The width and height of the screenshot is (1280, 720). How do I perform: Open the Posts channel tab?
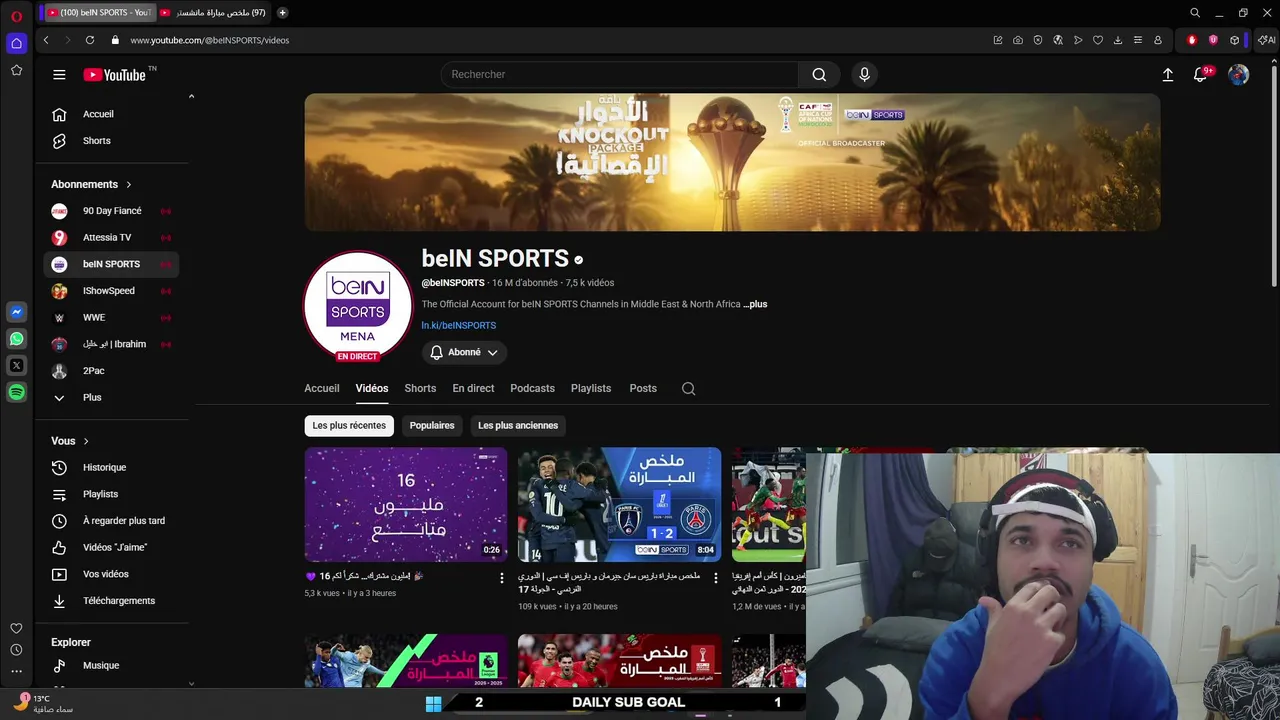click(643, 388)
